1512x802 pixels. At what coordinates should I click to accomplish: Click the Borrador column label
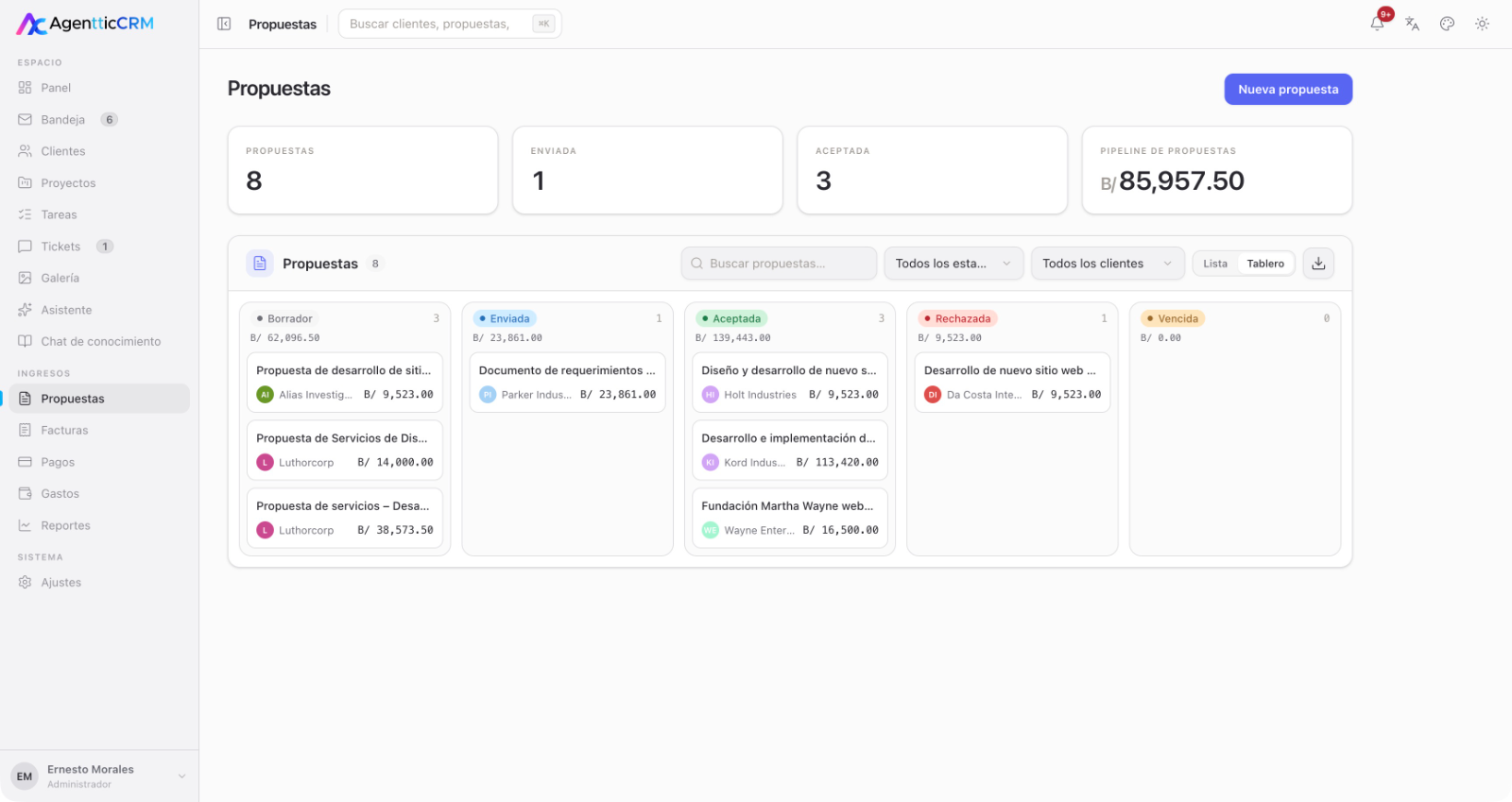(x=284, y=318)
